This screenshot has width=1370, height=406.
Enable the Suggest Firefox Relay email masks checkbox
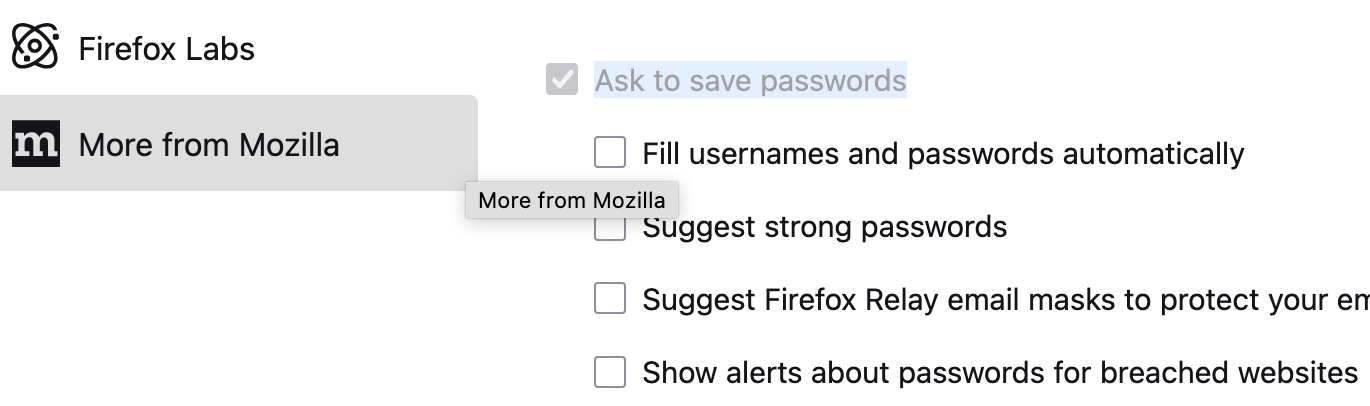point(610,299)
